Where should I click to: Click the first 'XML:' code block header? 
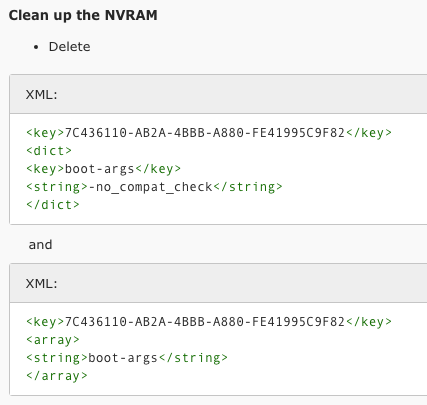point(218,94)
